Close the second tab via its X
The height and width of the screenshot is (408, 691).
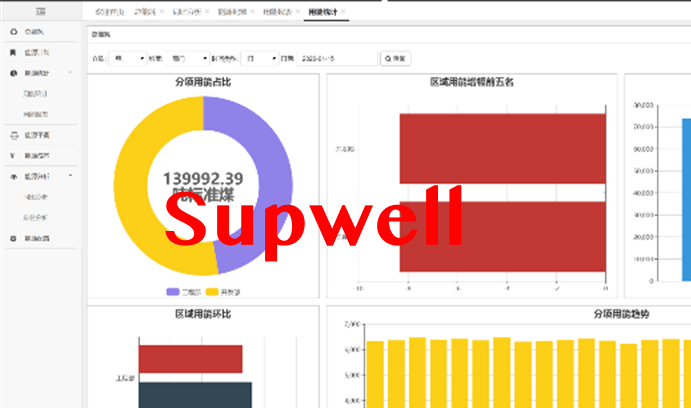pyautogui.click(x=162, y=11)
